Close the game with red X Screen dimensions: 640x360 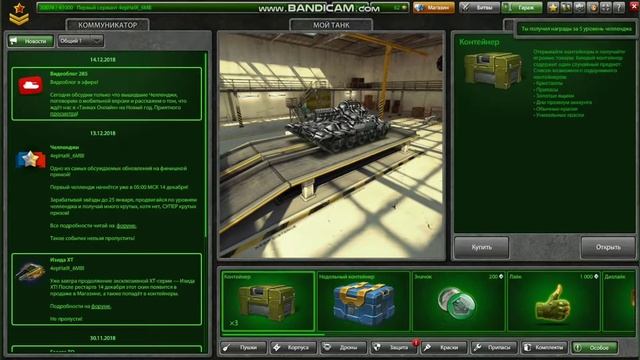[634, 6]
